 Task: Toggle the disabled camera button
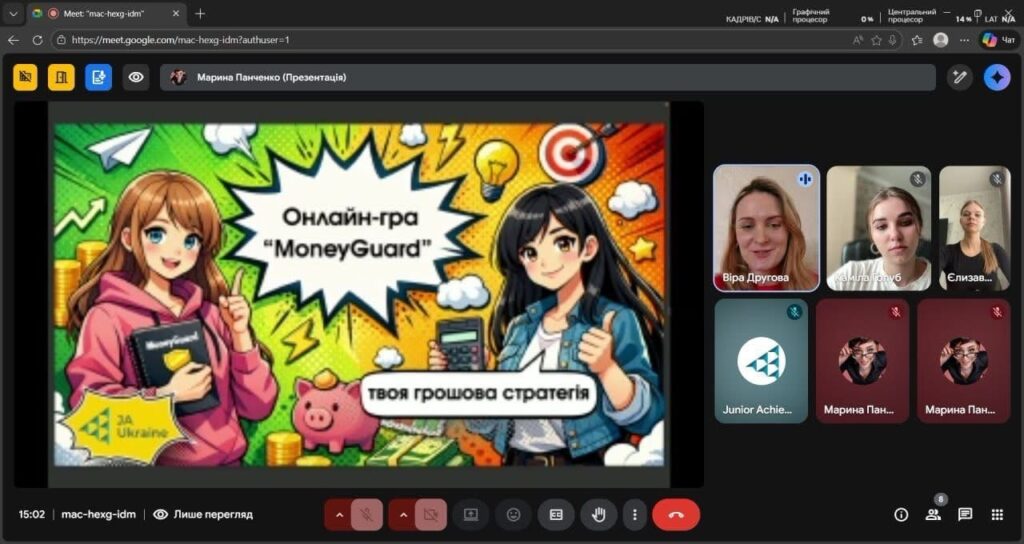pos(431,514)
